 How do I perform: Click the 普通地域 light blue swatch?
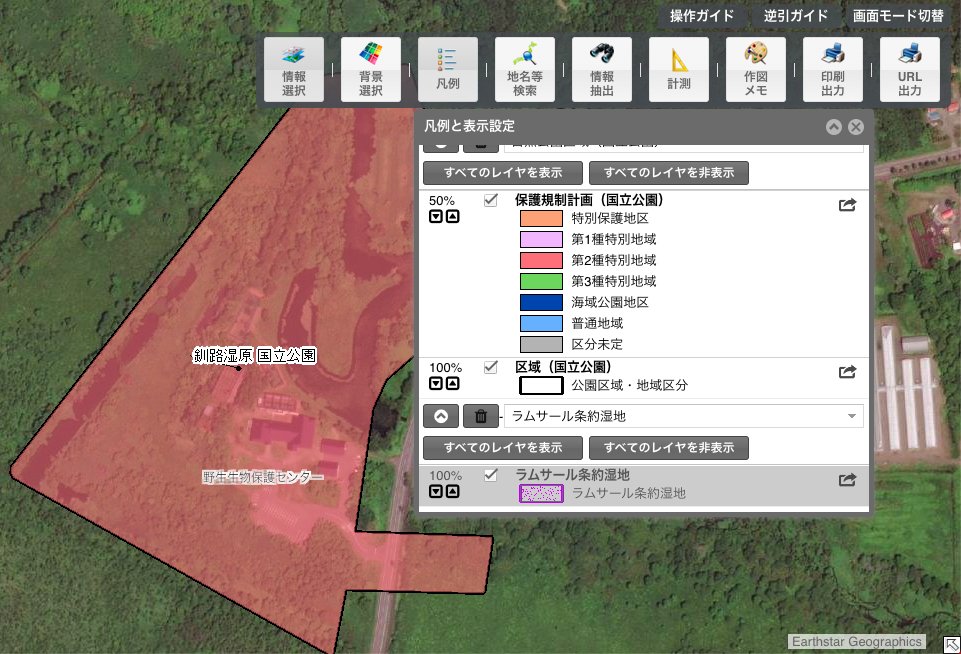(541, 323)
